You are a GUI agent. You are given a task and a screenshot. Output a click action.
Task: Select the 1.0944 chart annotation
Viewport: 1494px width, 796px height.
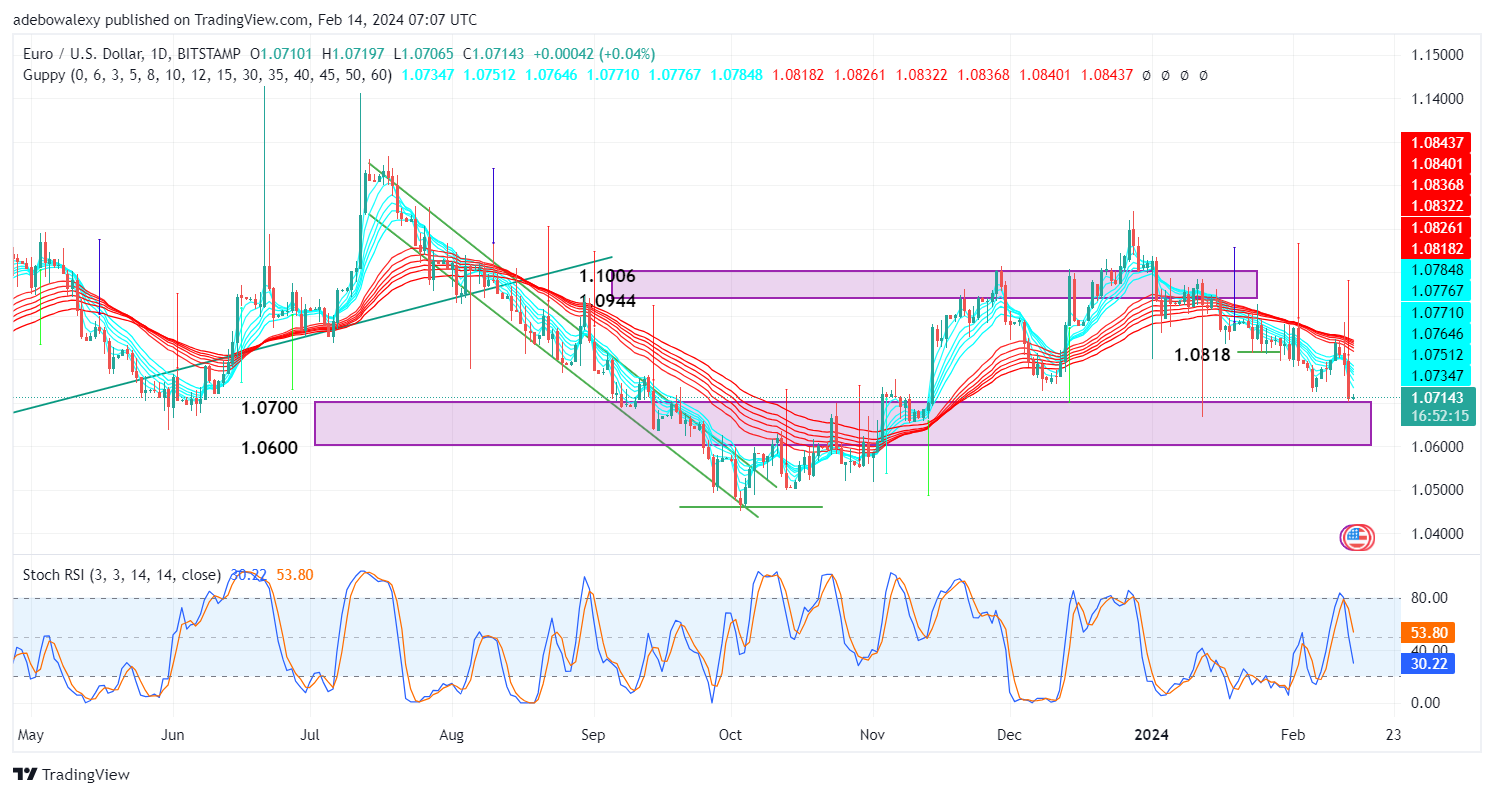point(608,300)
